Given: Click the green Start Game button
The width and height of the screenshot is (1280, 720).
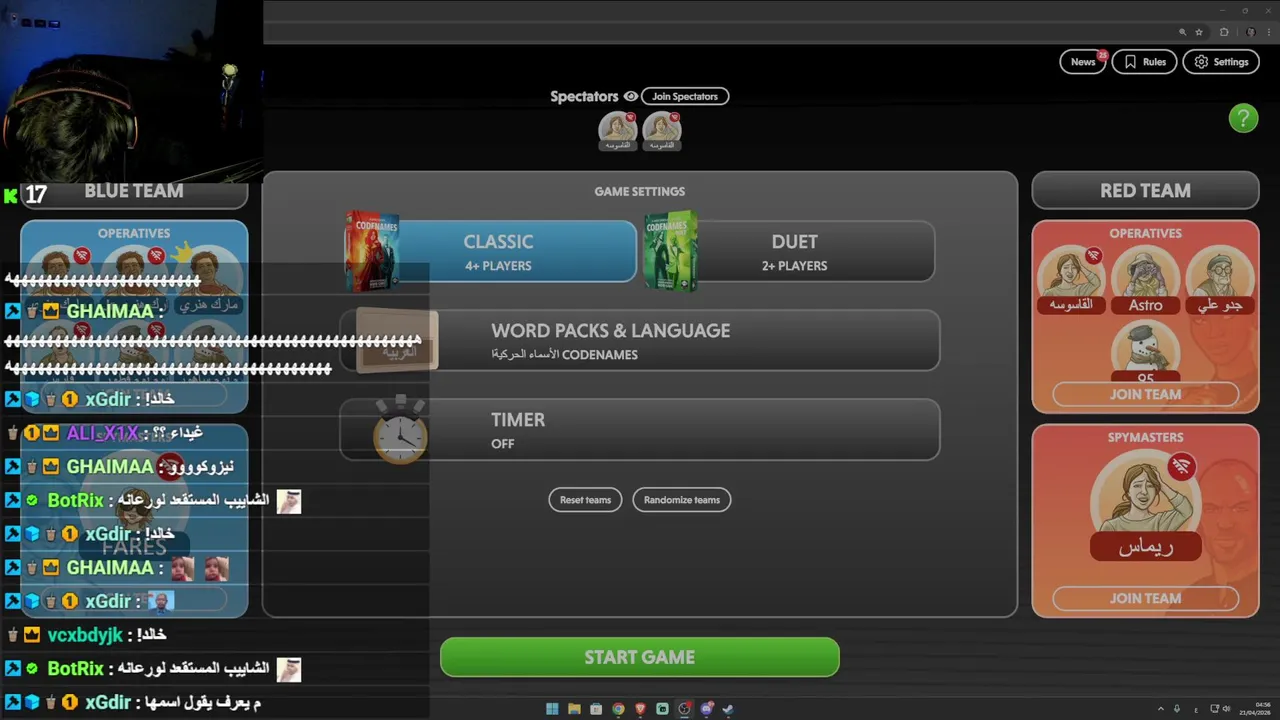Looking at the screenshot, I should (x=640, y=657).
